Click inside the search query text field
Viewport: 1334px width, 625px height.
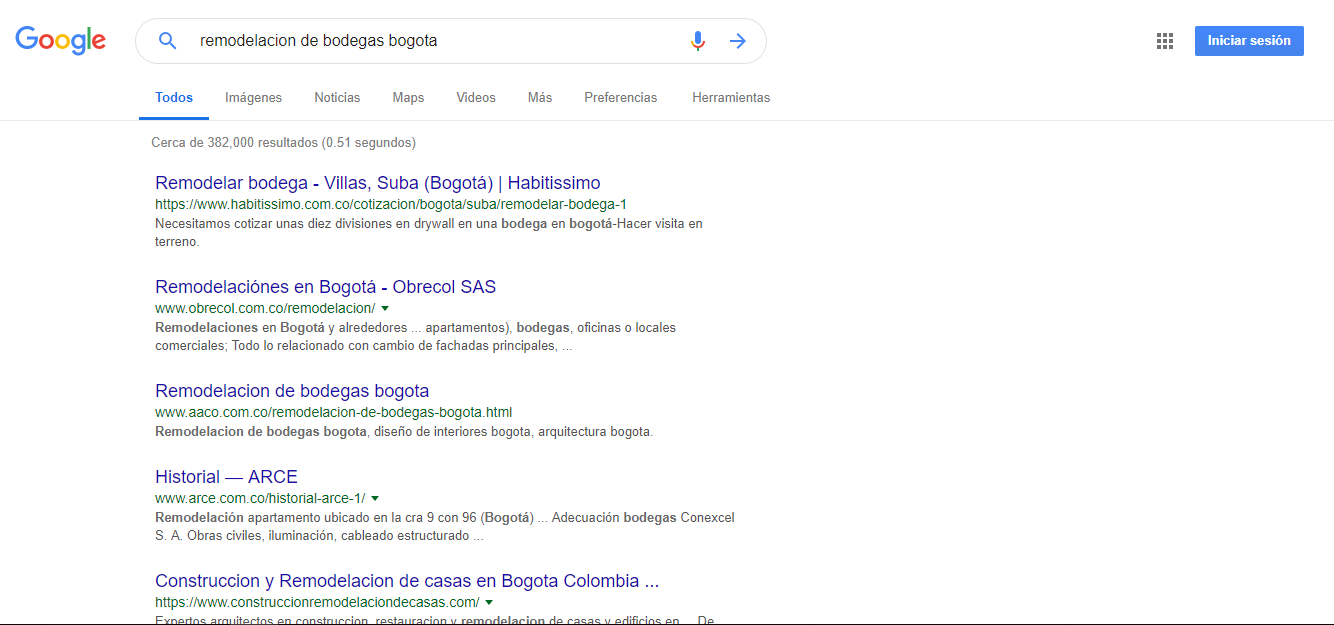coord(430,41)
